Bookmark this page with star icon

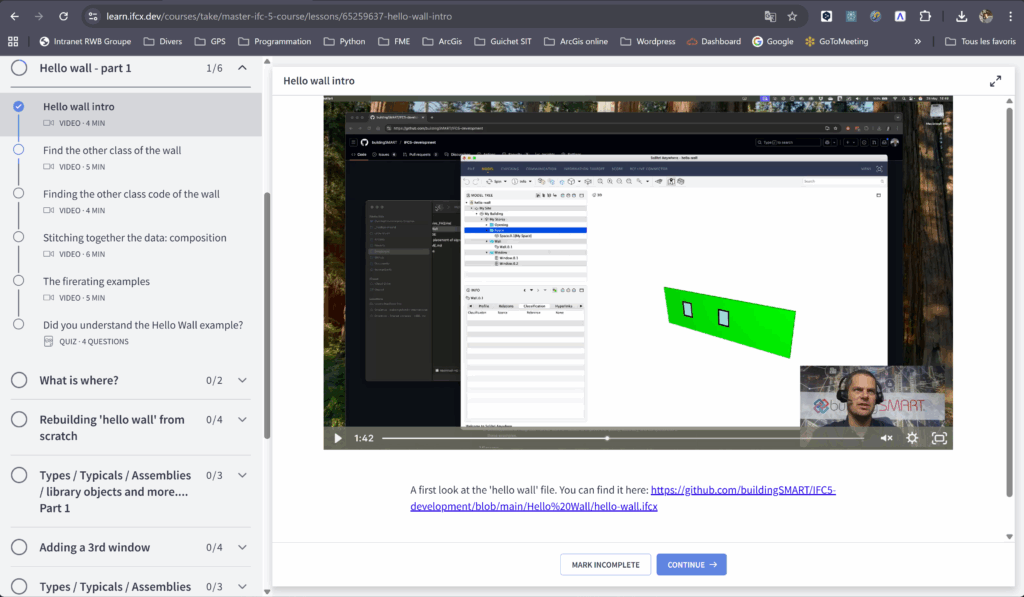(x=792, y=17)
